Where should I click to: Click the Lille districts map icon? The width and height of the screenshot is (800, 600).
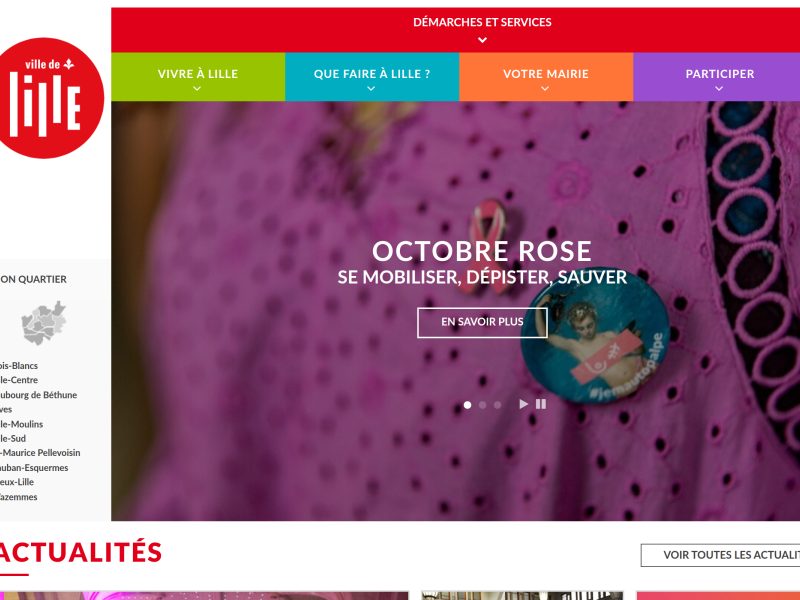click(x=44, y=323)
